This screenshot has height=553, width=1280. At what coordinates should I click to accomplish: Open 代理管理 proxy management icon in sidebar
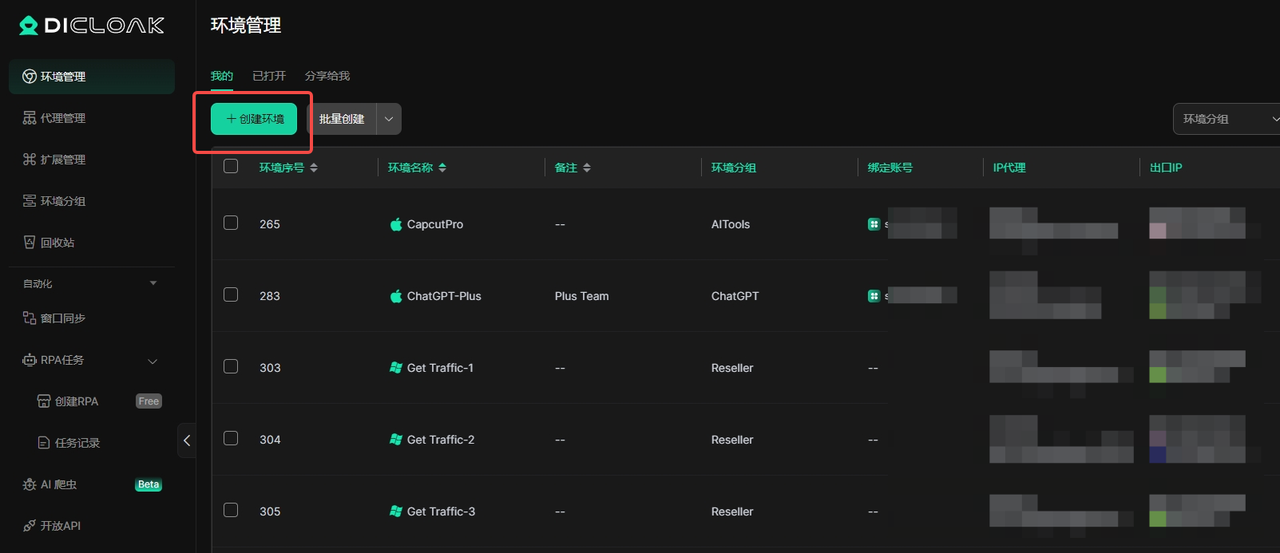(x=29, y=118)
